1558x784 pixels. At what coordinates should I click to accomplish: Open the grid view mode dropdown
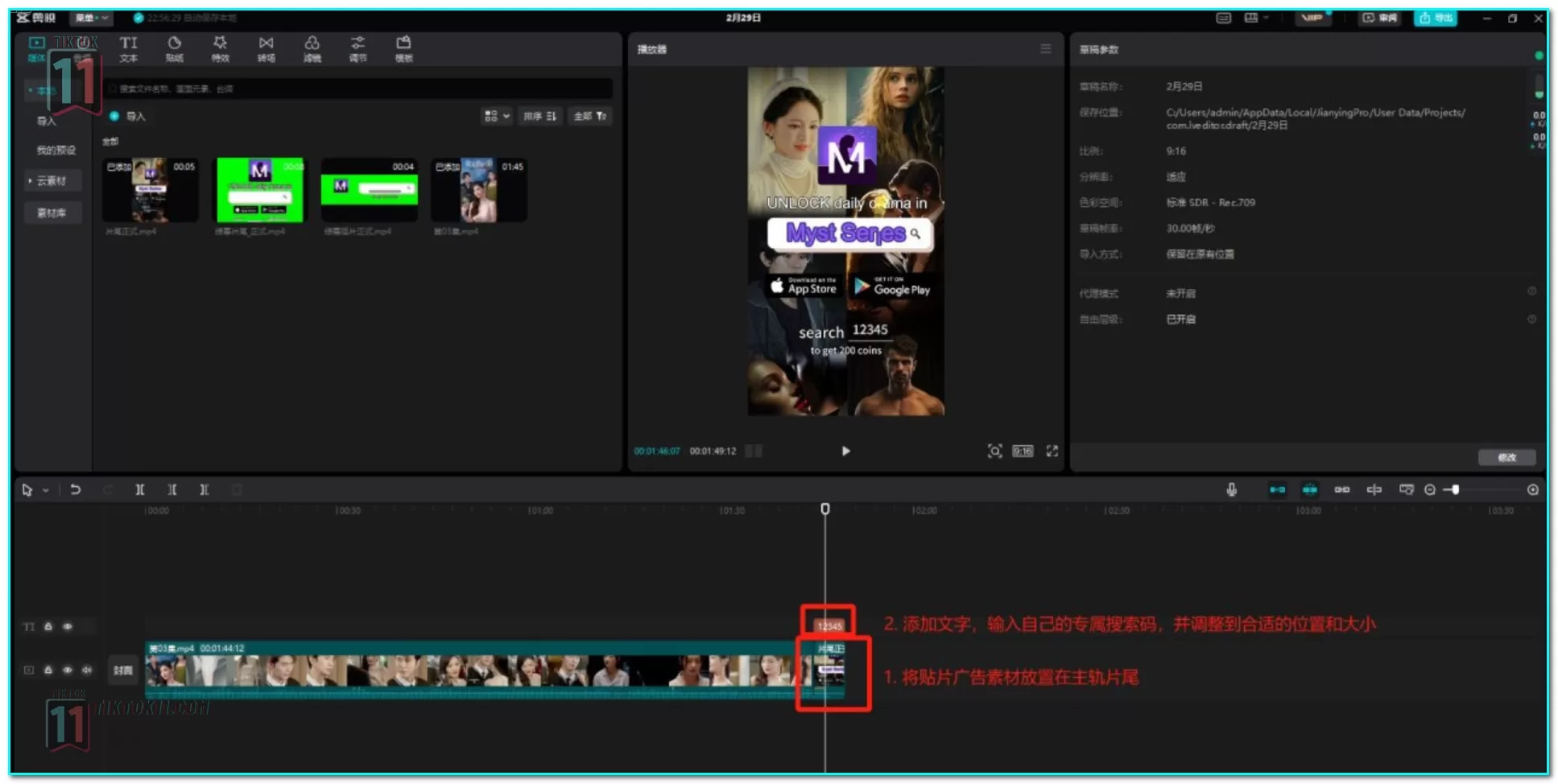click(x=496, y=116)
